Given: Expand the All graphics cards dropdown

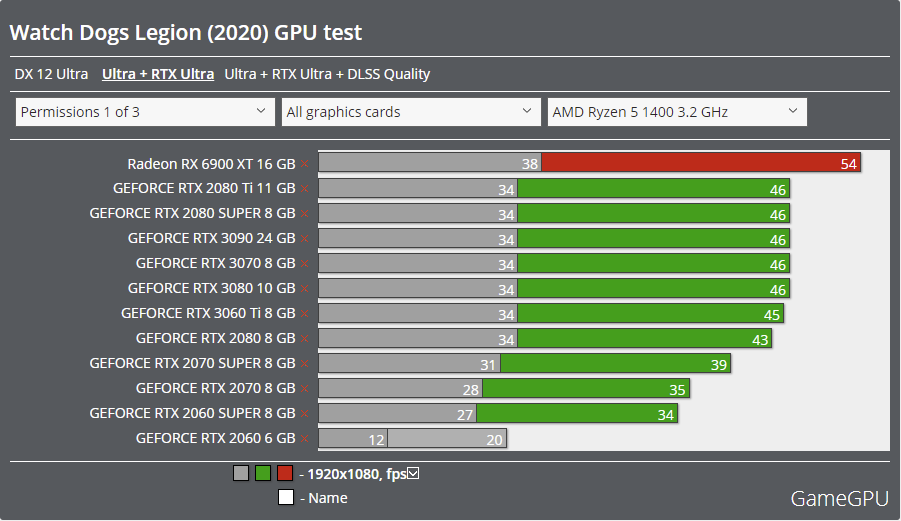Looking at the screenshot, I should [411, 112].
